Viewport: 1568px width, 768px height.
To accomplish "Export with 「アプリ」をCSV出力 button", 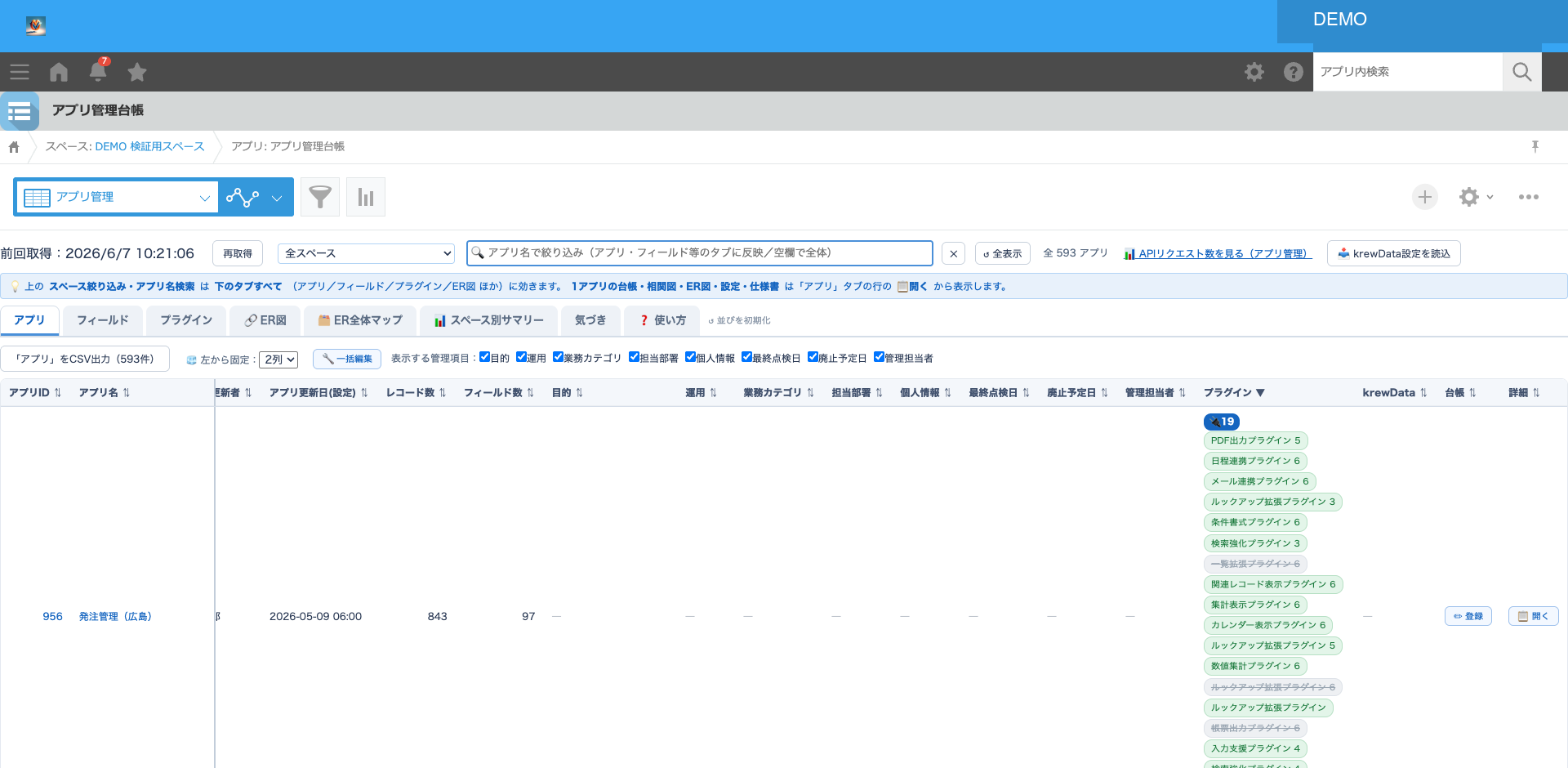I will pos(85,359).
